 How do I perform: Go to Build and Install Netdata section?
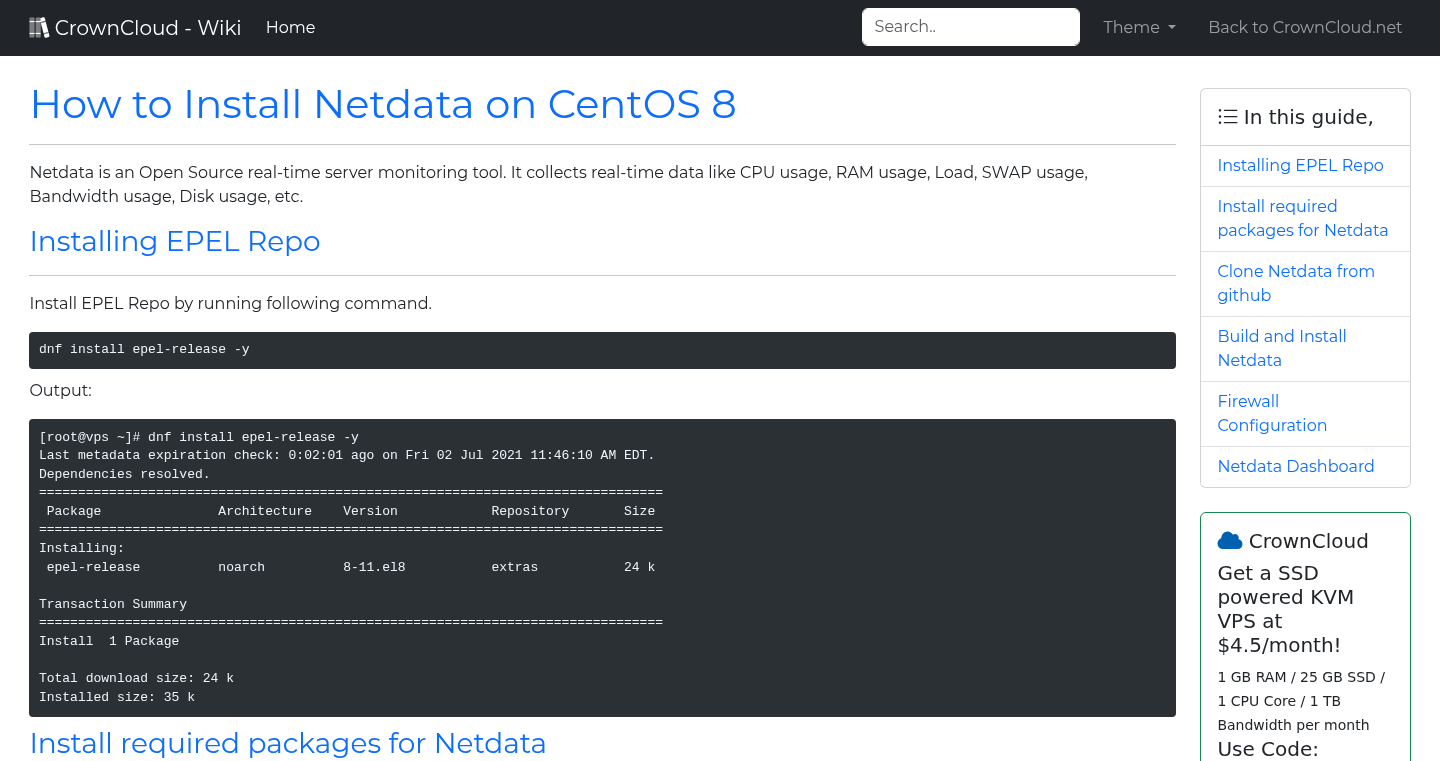tap(1281, 348)
